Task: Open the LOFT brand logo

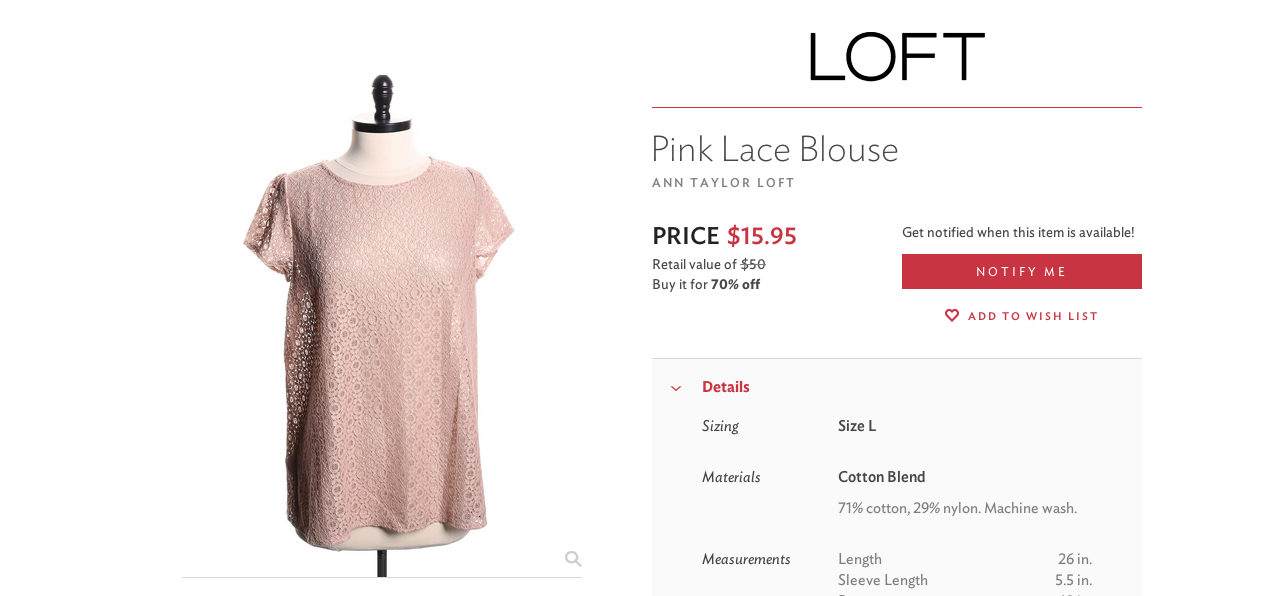Action: coord(897,57)
